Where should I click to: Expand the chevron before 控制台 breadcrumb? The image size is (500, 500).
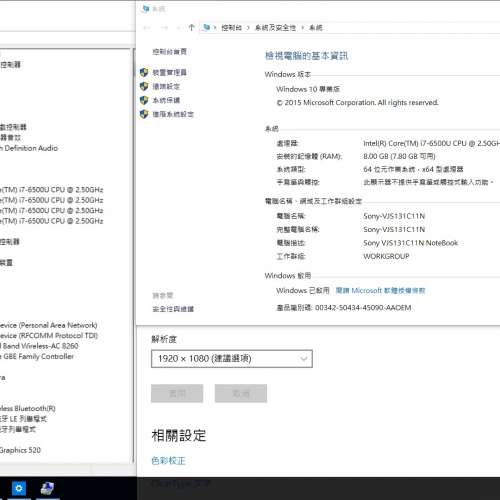215,28
